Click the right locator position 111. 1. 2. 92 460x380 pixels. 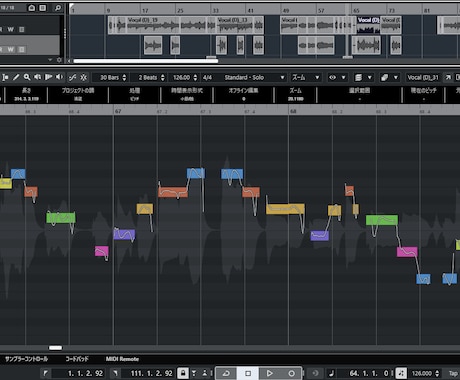click(x=152, y=373)
